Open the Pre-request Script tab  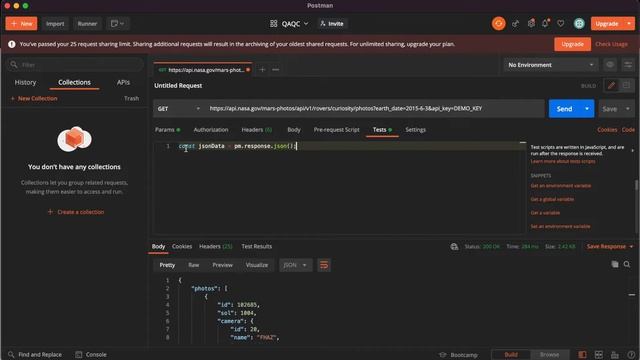[x=336, y=130]
